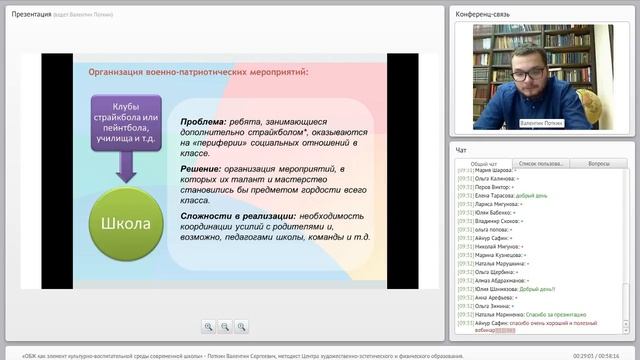Select Ольга Калинова chat message
Image resolution: width=640 pixels, height=360 pixels.
(488, 179)
